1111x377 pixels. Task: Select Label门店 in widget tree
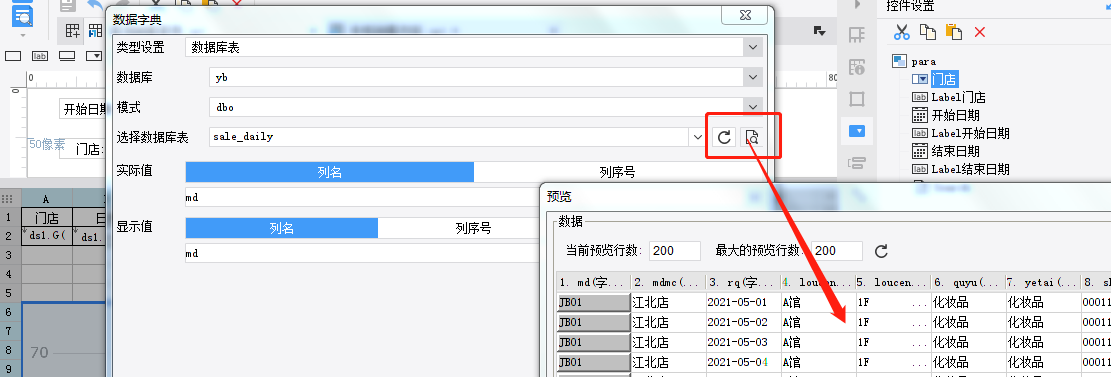click(x=958, y=98)
